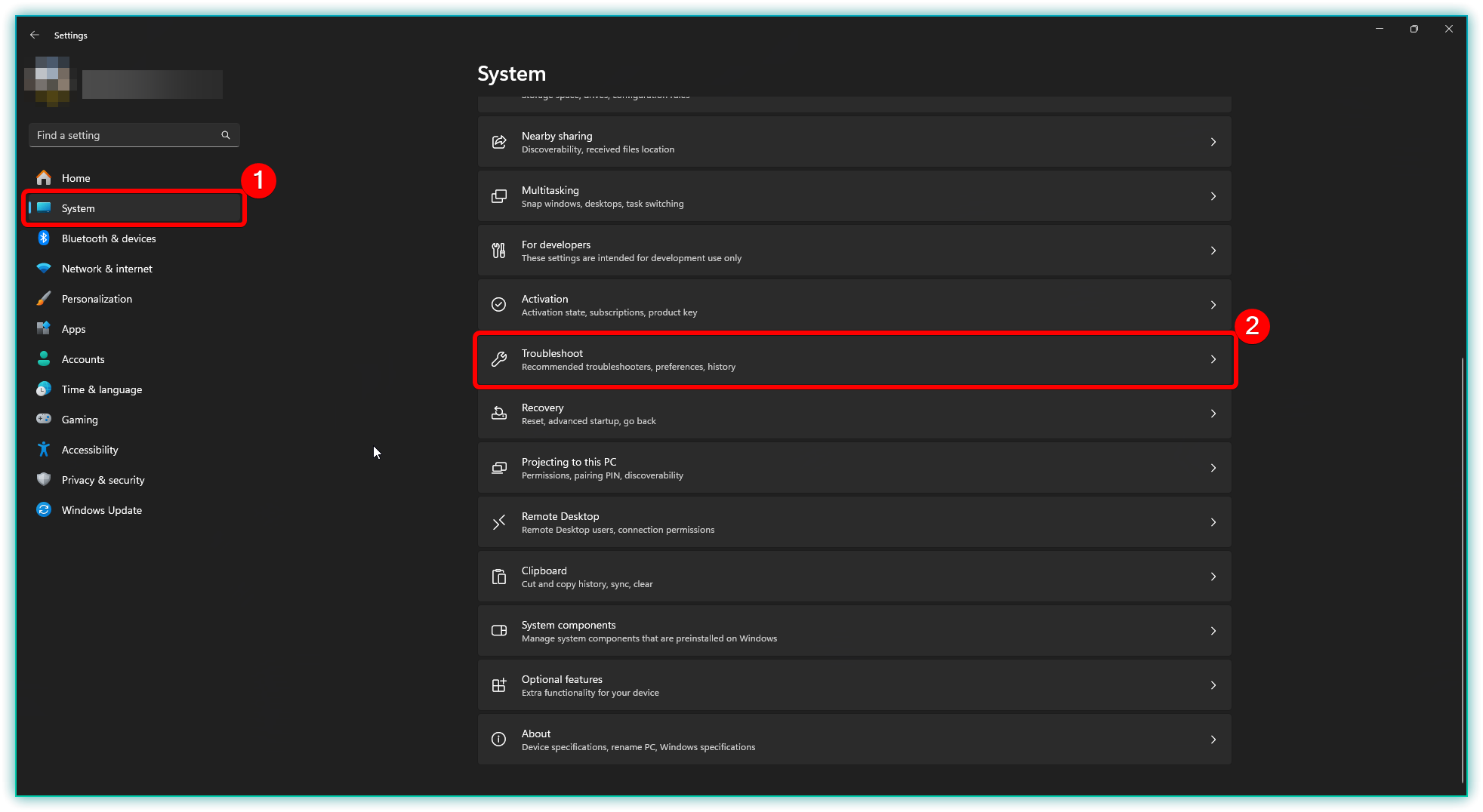Image resolution: width=1483 pixels, height=812 pixels.
Task: Click the Clipboard icon
Action: point(499,577)
